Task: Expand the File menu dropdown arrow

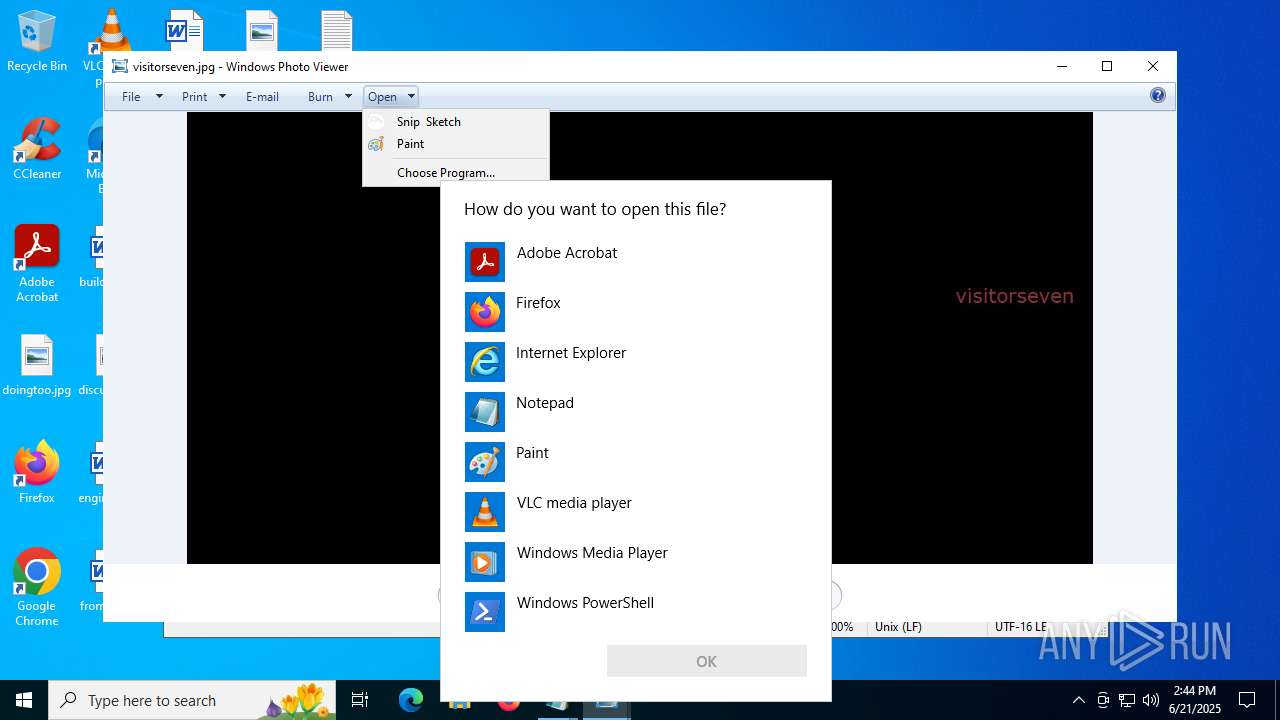Action: click(x=158, y=96)
